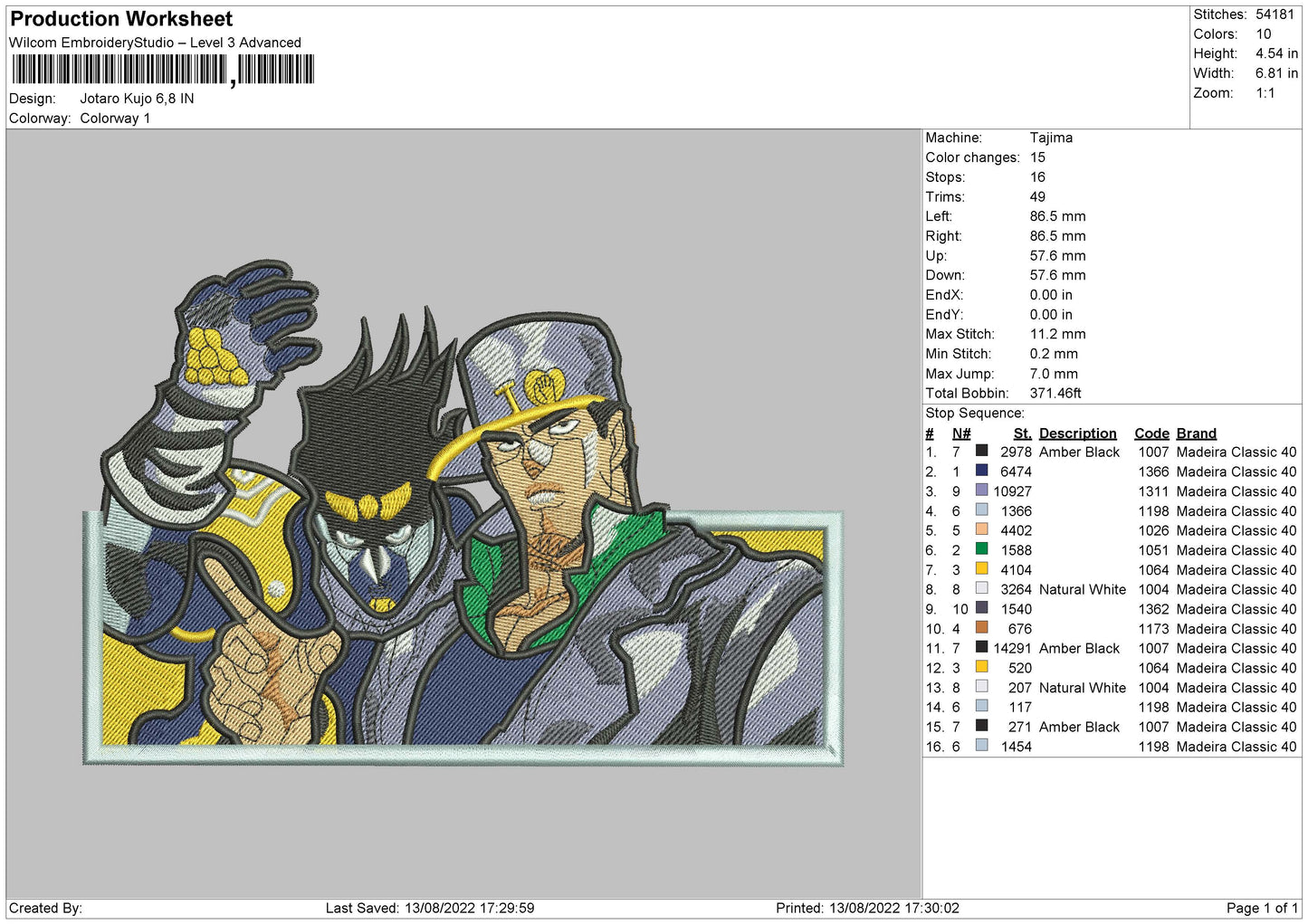Select the lavender swatch in row 3

click(981, 491)
